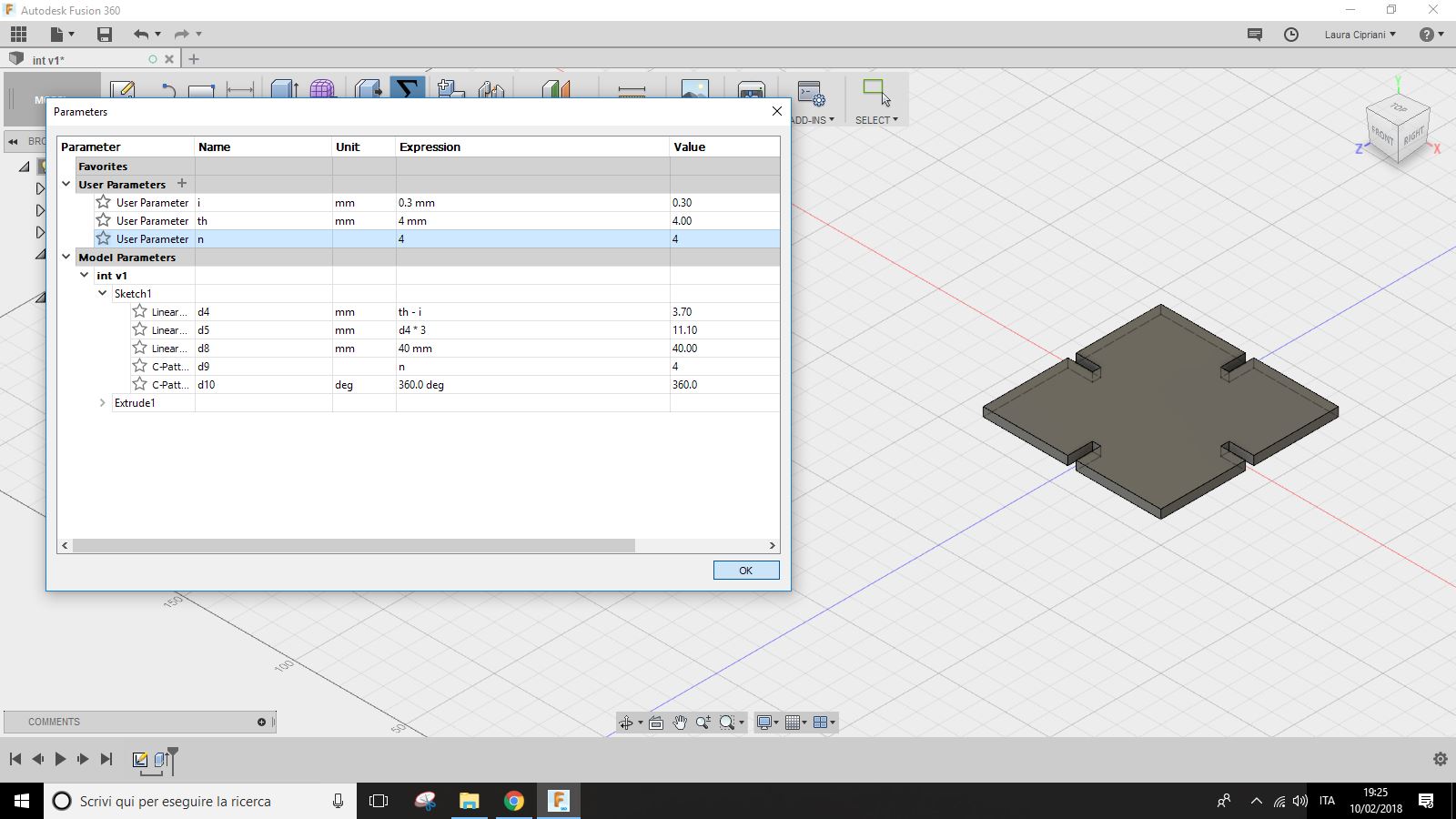The width and height of the screenshot is (1456, 819).
Task: Redo the last undone action
Action: pyautogui.click(x=181, y=35)
